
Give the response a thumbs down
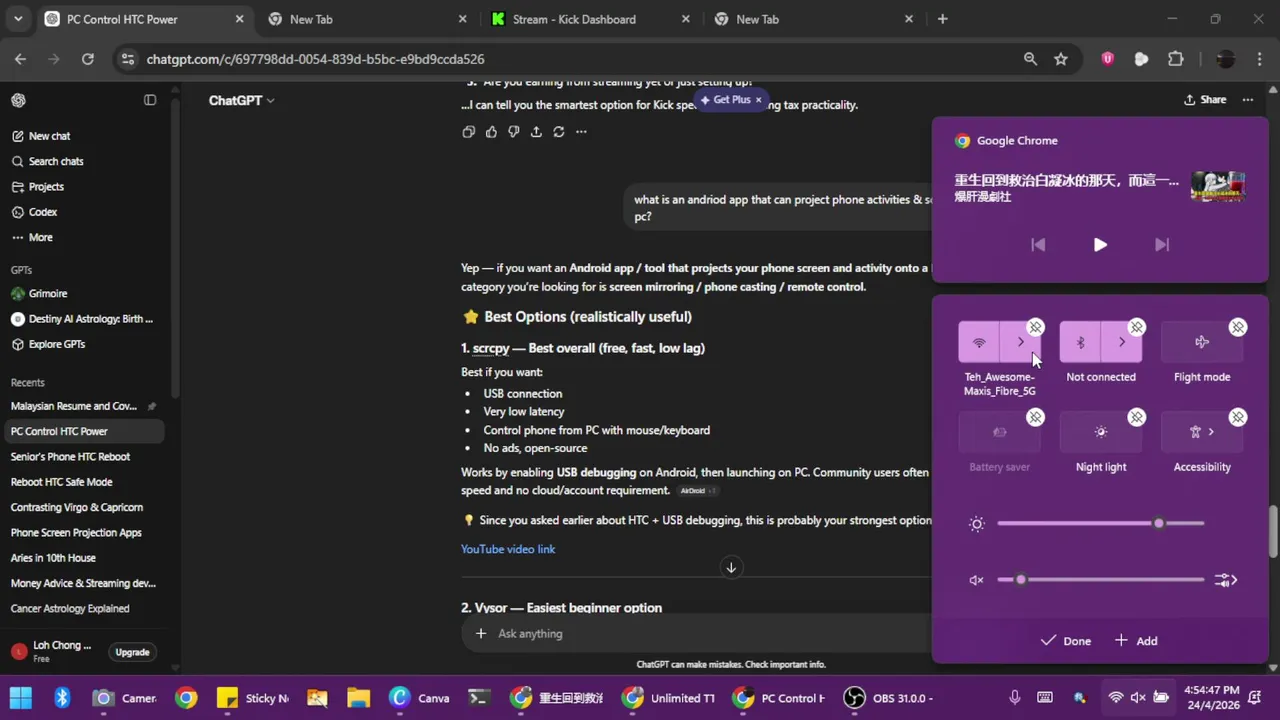pos(513,132)
